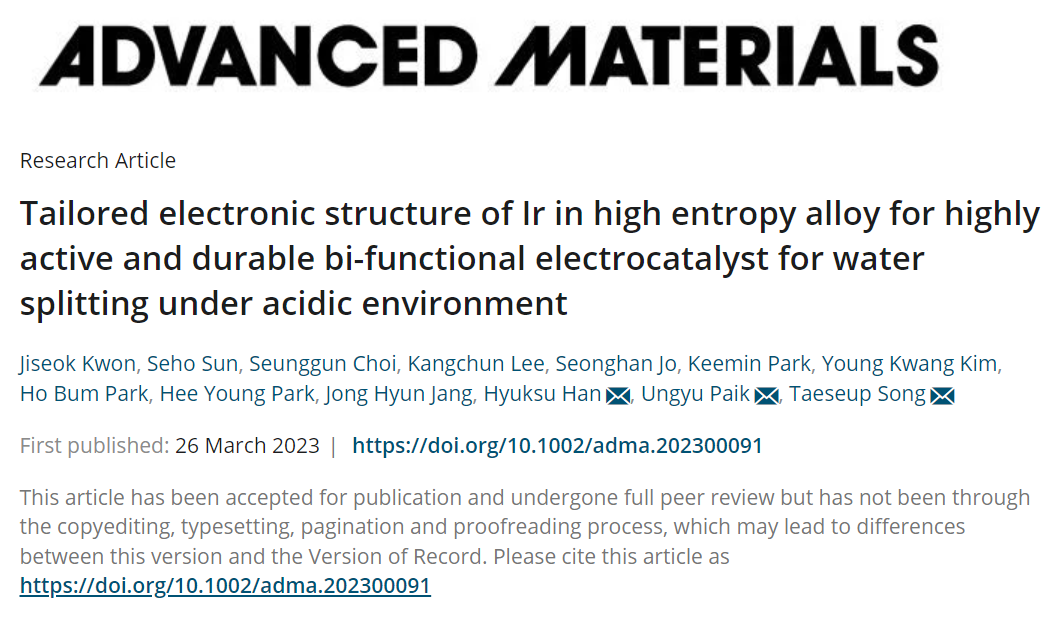Click the Young Kwang Kim author link
The image size is (1062, 634).
[x=909, y=364]
